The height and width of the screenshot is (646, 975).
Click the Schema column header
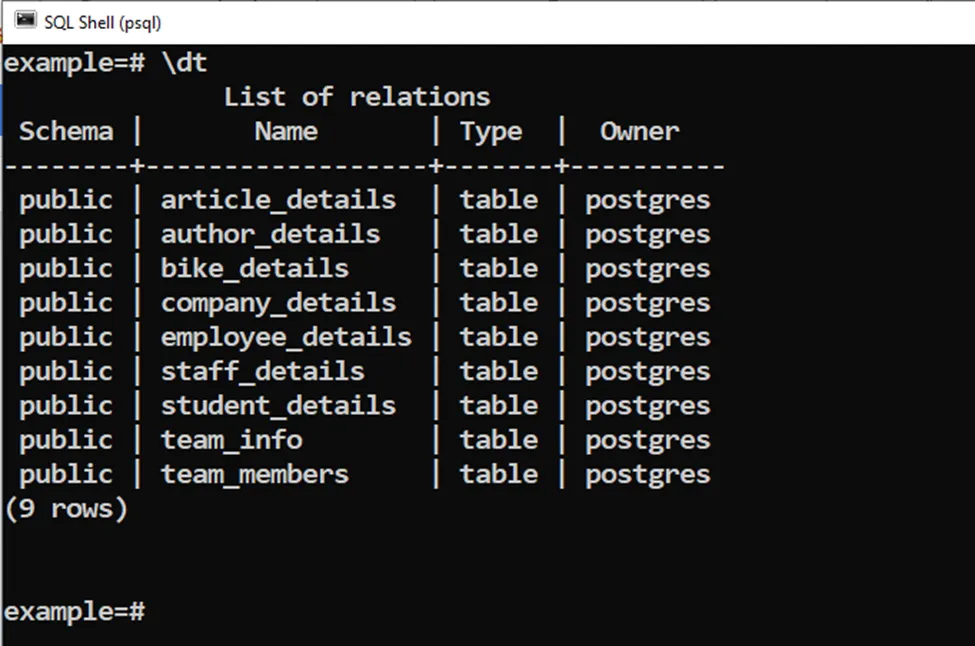66,131
